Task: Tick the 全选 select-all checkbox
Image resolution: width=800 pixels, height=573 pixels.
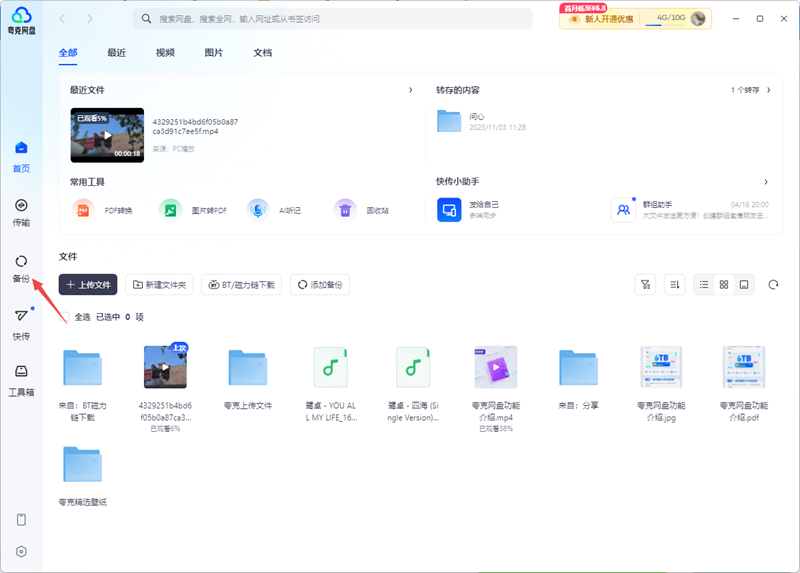Action: 64,316
